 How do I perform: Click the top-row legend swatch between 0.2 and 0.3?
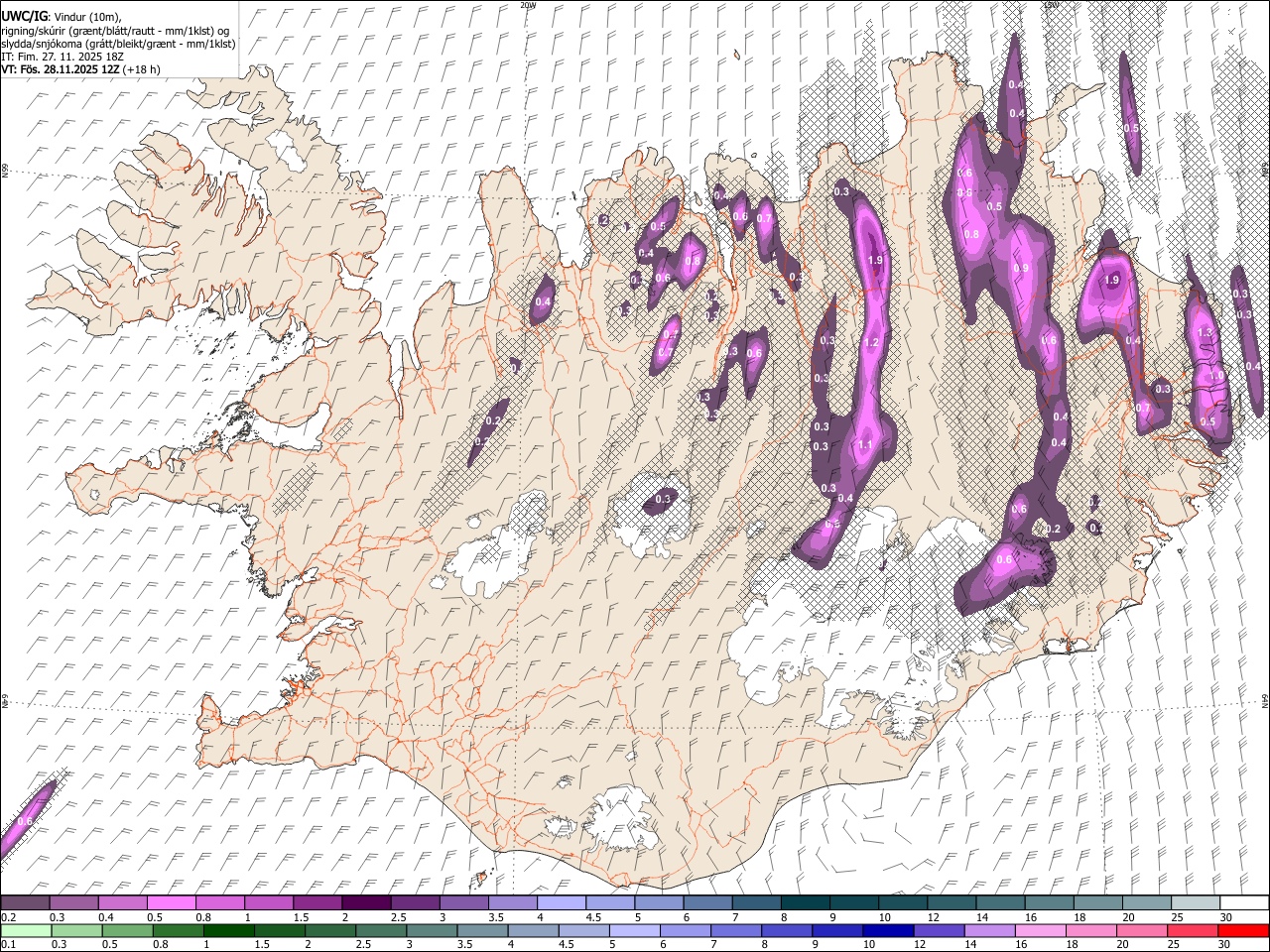pyautogui.click(x=26, y=903)
